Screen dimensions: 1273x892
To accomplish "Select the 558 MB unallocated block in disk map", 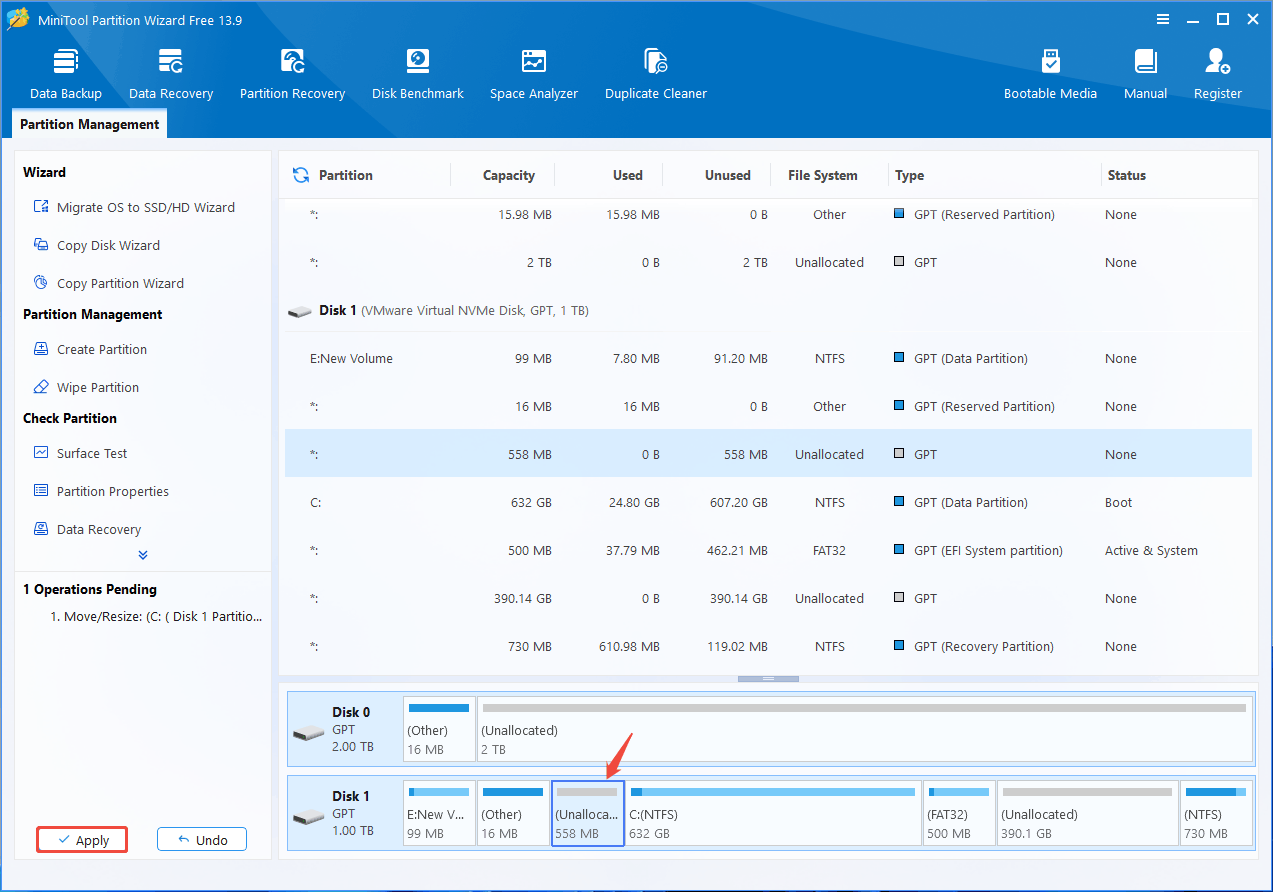I will coord(588,813).
